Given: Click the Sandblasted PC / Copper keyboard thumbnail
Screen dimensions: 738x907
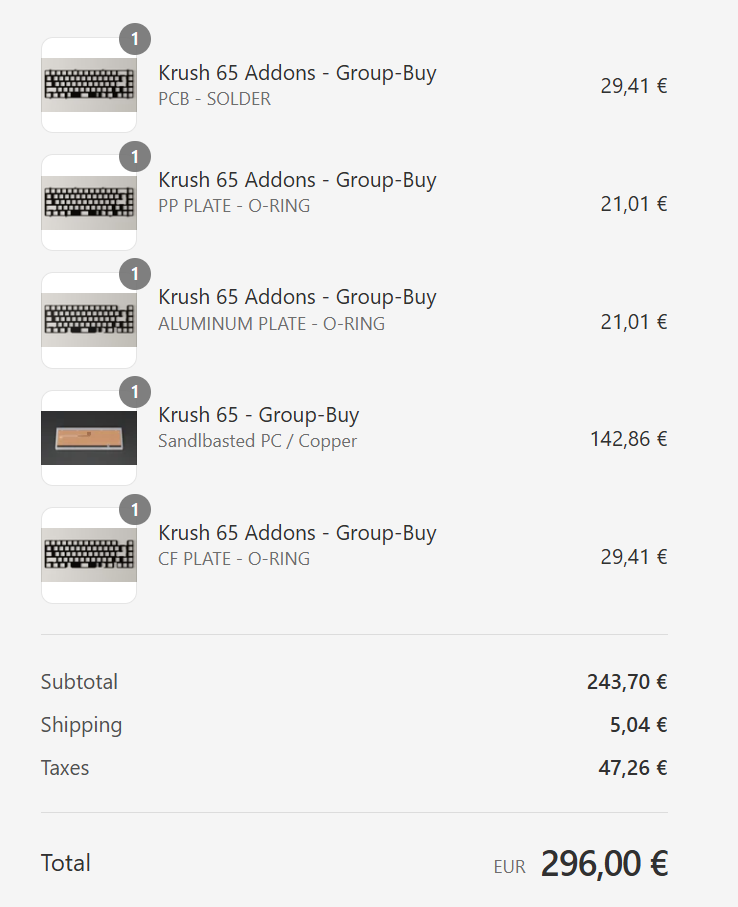Looking at the screenshot, I should click(x=88, y=438).
